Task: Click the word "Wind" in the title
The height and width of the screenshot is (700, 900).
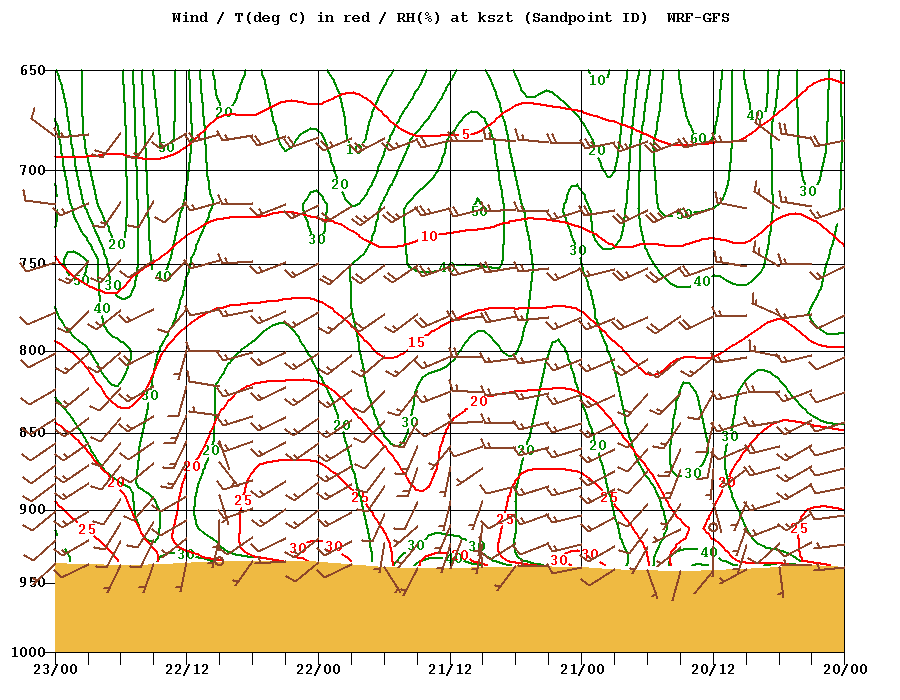Action: coord(190,18)
